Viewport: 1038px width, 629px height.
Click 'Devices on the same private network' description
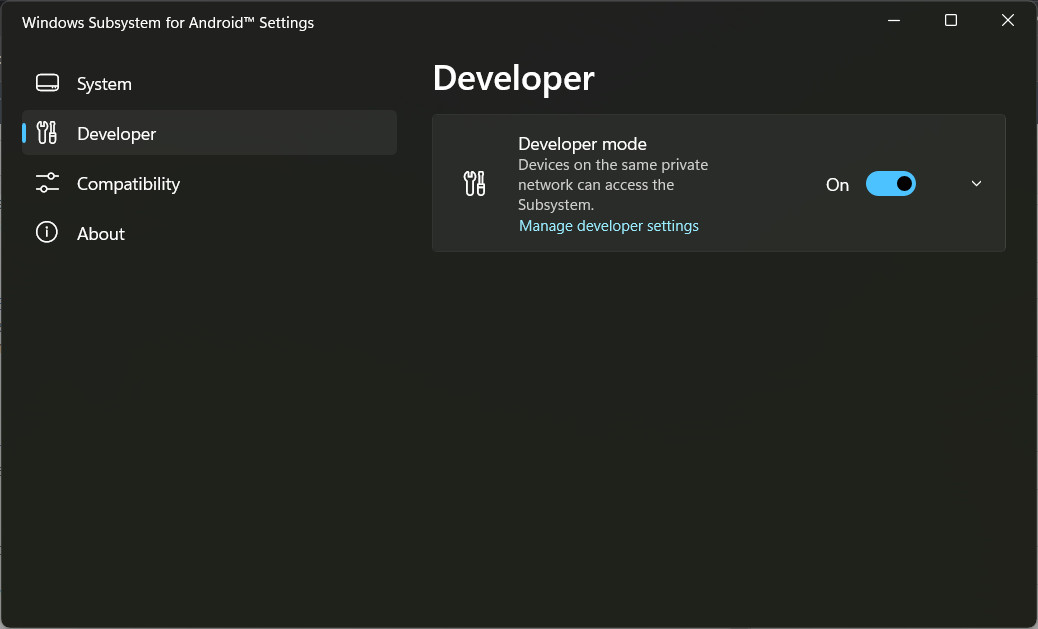(x=613, y=185)
